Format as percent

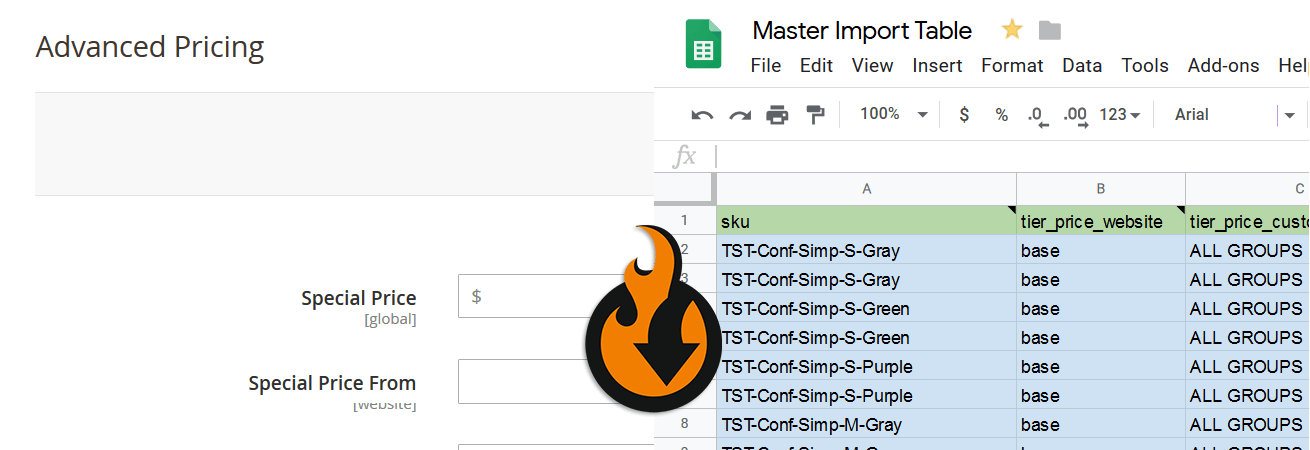1001,115
